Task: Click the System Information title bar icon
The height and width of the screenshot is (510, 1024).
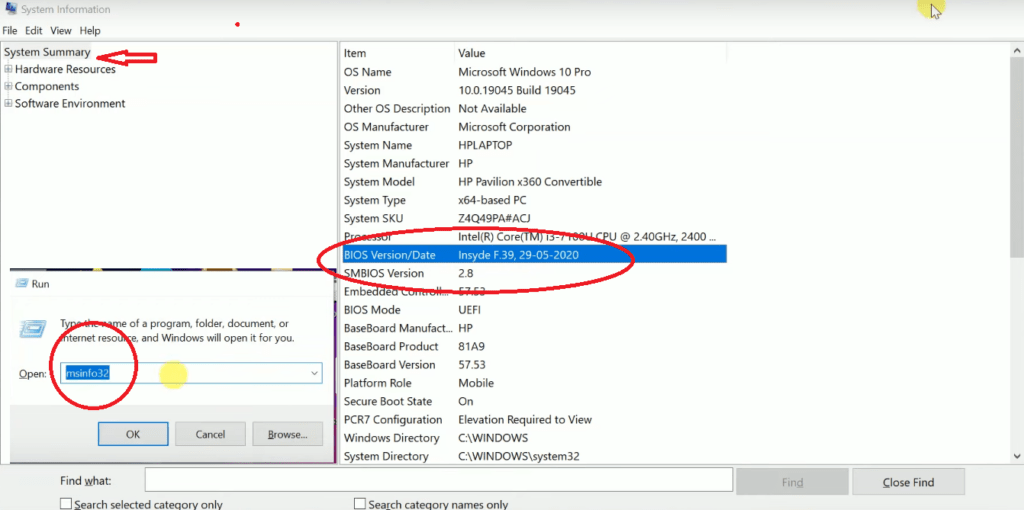Action: 10,9
